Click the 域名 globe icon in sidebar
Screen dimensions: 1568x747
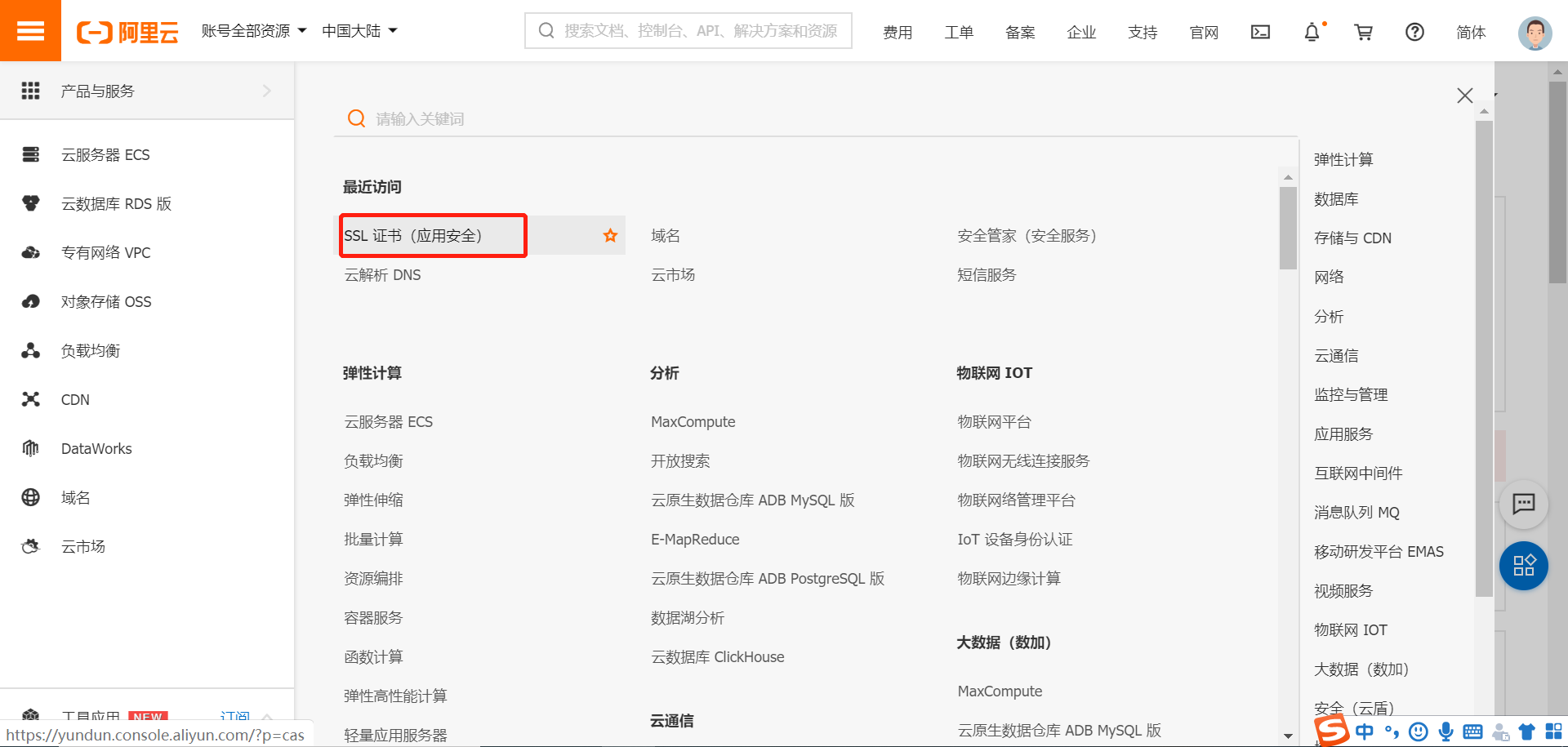click(31, 497)
